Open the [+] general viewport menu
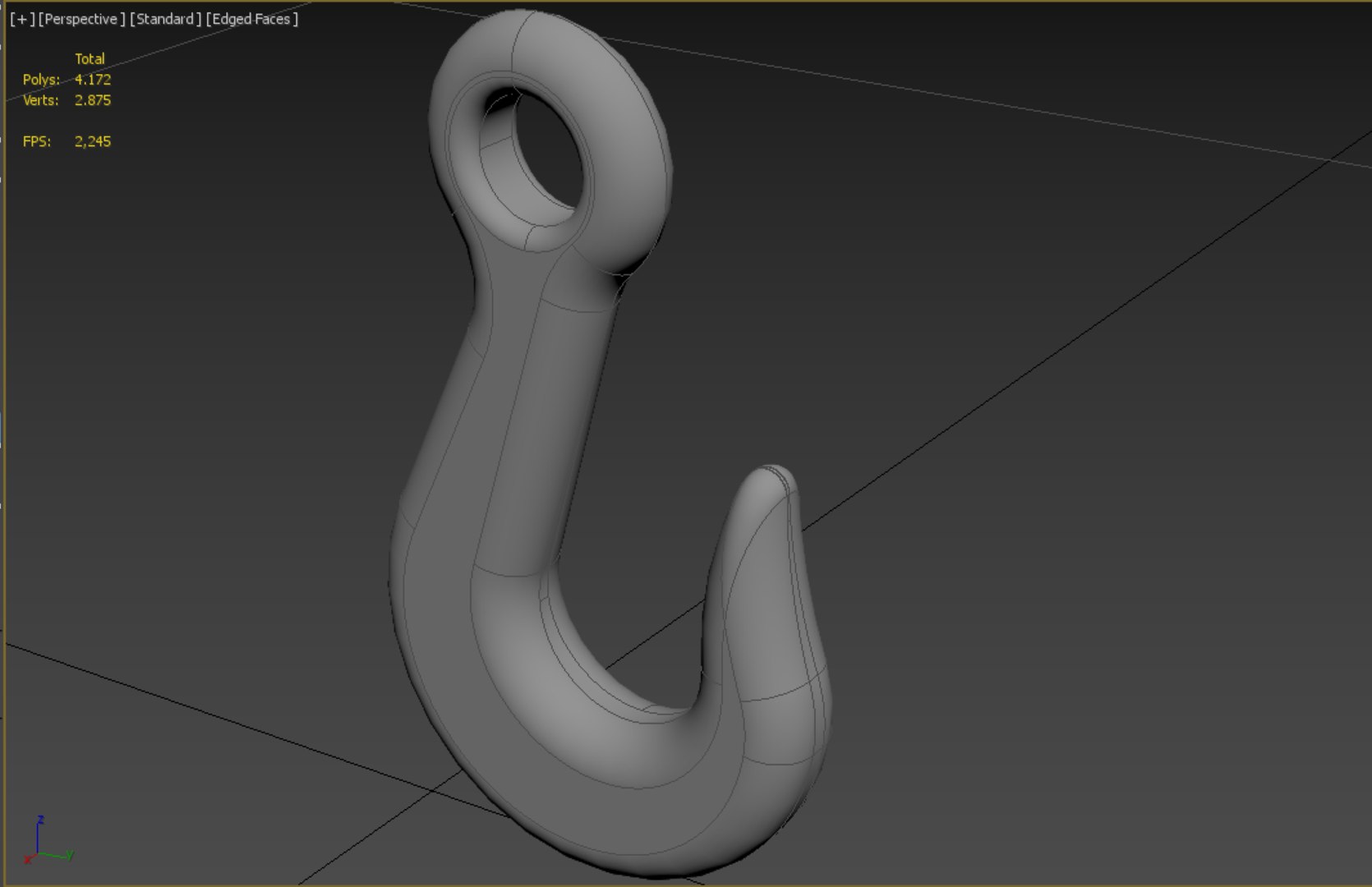1372x887 pixels. pos(22,19)
